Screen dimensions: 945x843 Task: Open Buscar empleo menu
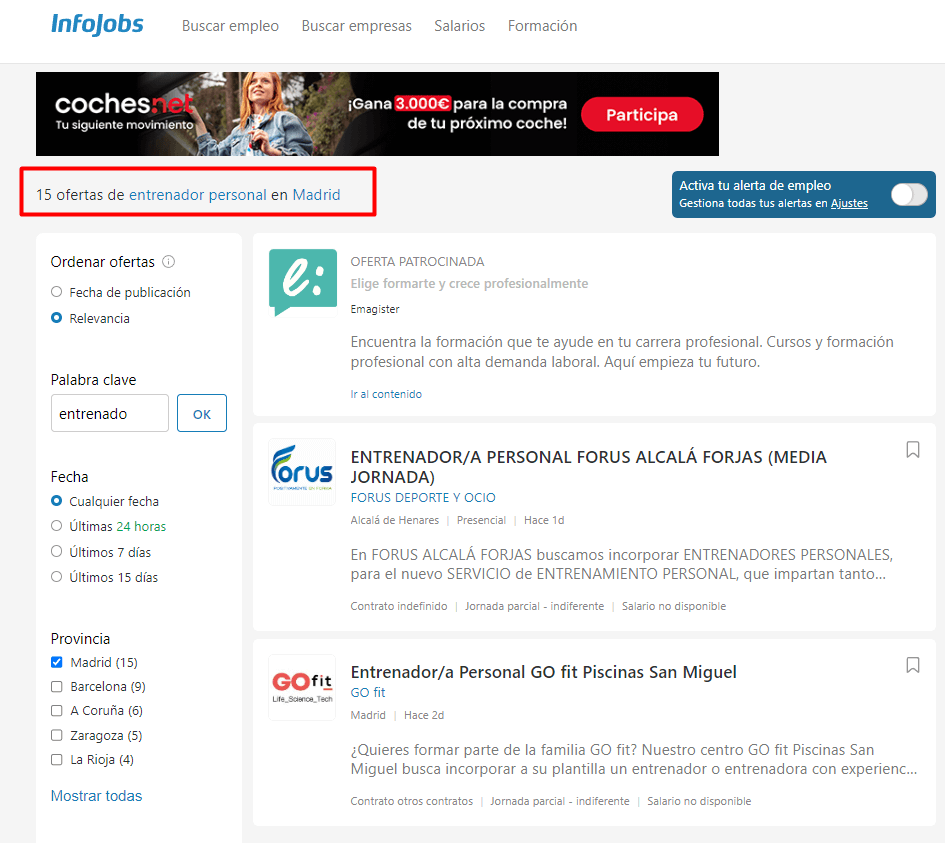pyautogui.click(x=230, y=26)
